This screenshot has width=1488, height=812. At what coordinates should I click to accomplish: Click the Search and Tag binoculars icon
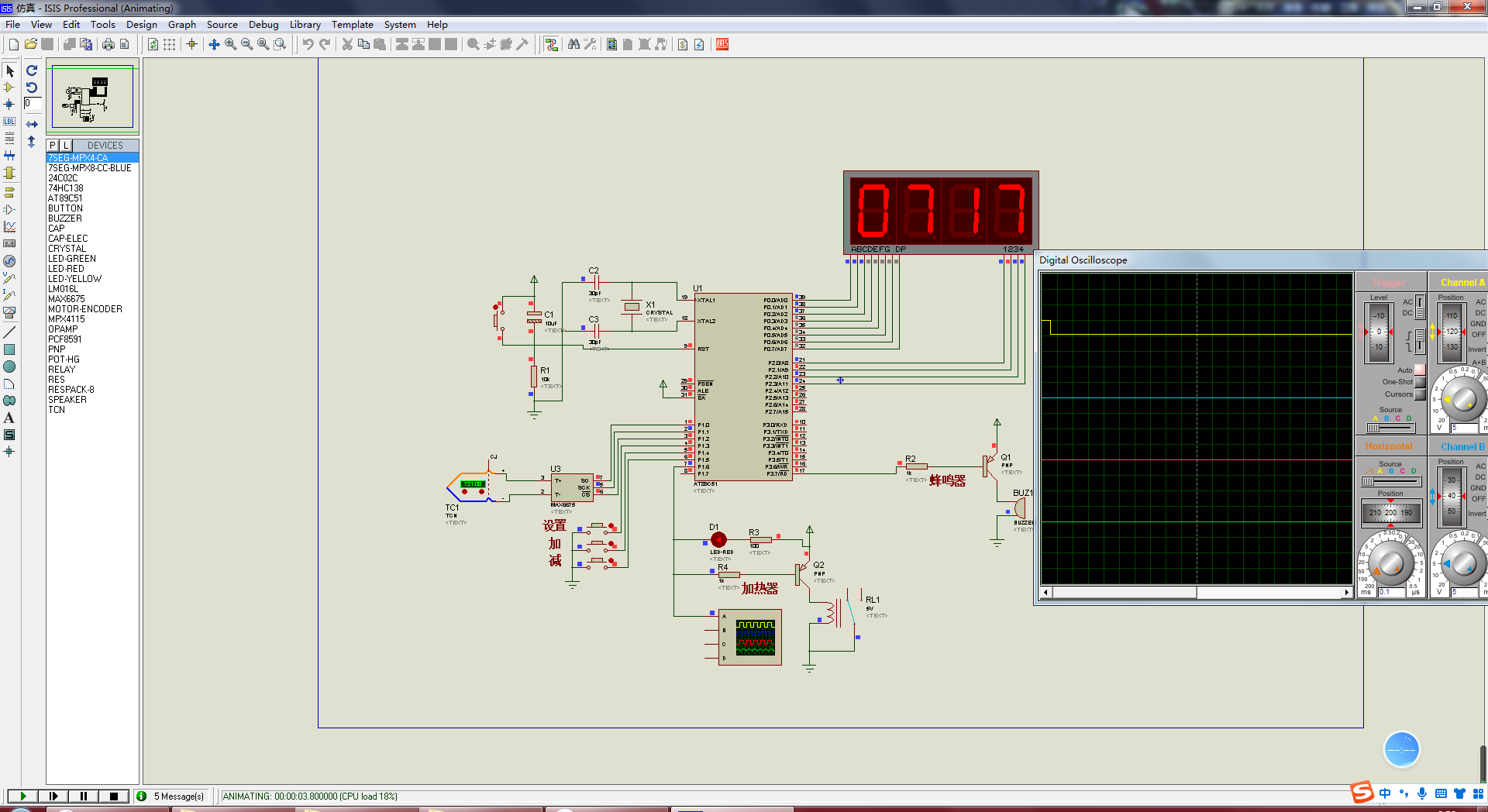(573, 44)
